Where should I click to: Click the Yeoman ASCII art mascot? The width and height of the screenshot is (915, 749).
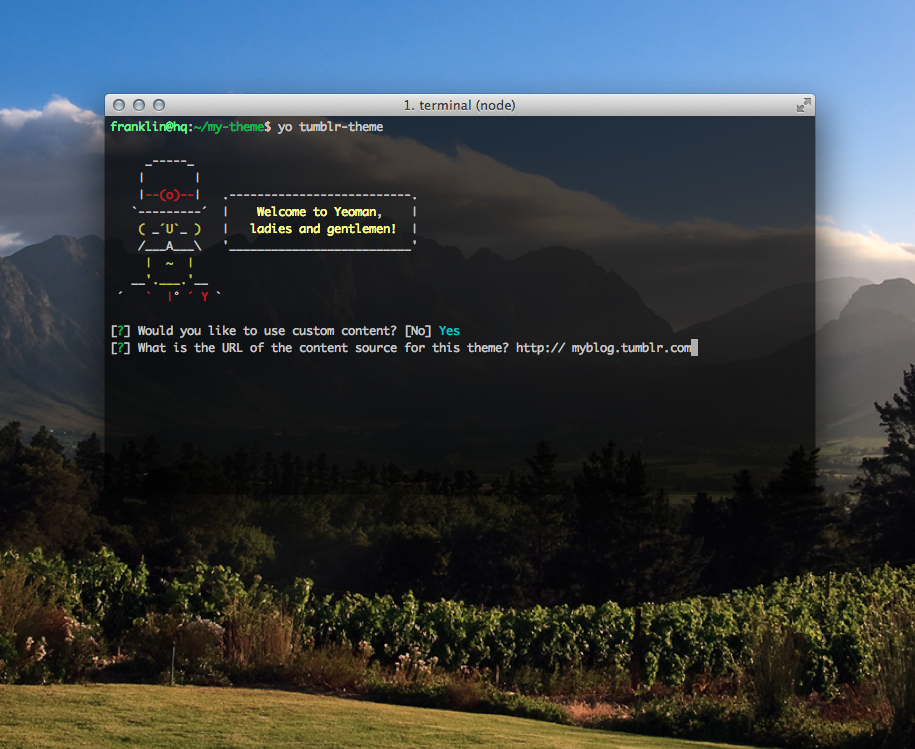point(169,229)
